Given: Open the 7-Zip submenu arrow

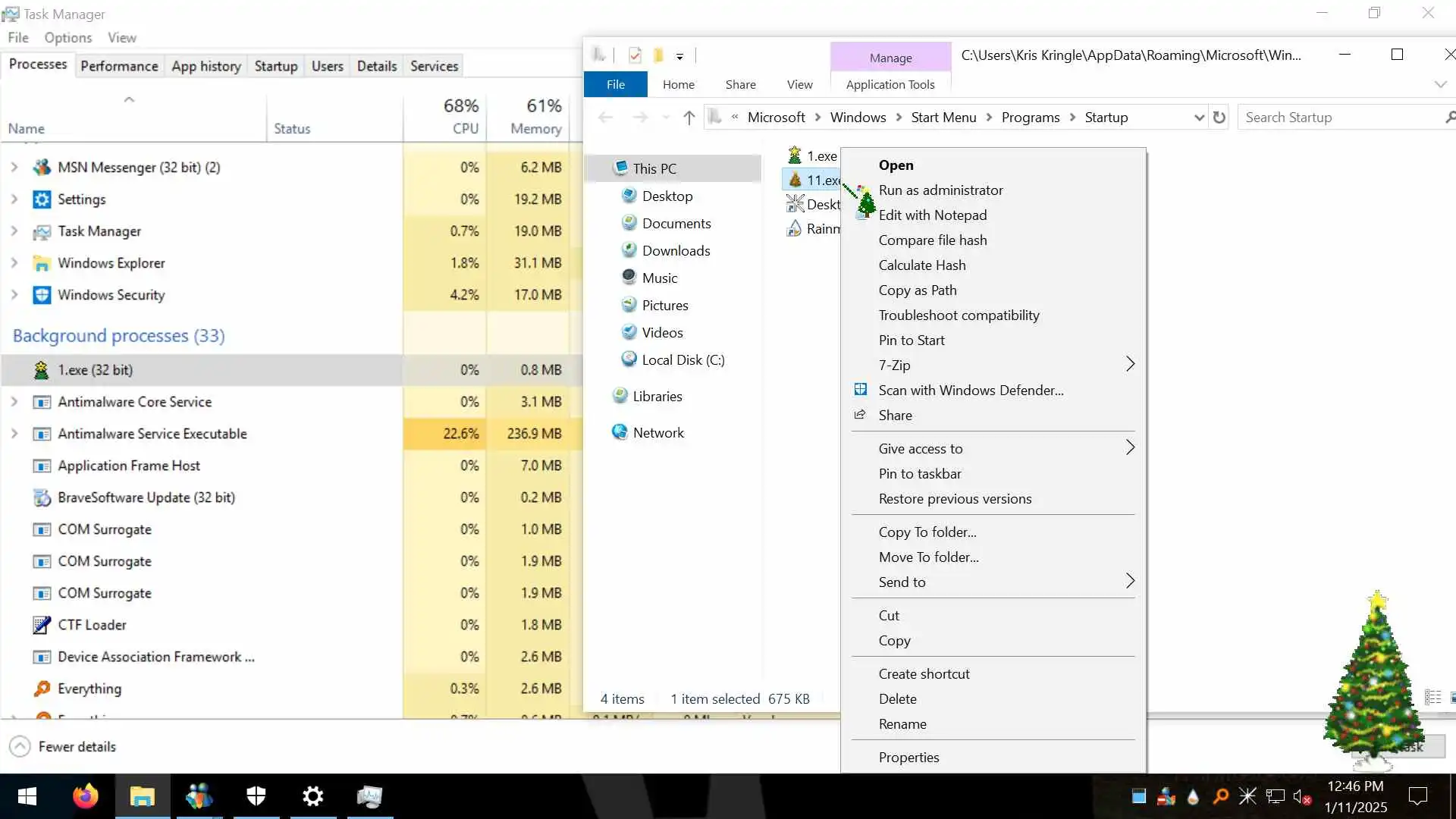Looking at the screenshot, I should pos(1130,365).
